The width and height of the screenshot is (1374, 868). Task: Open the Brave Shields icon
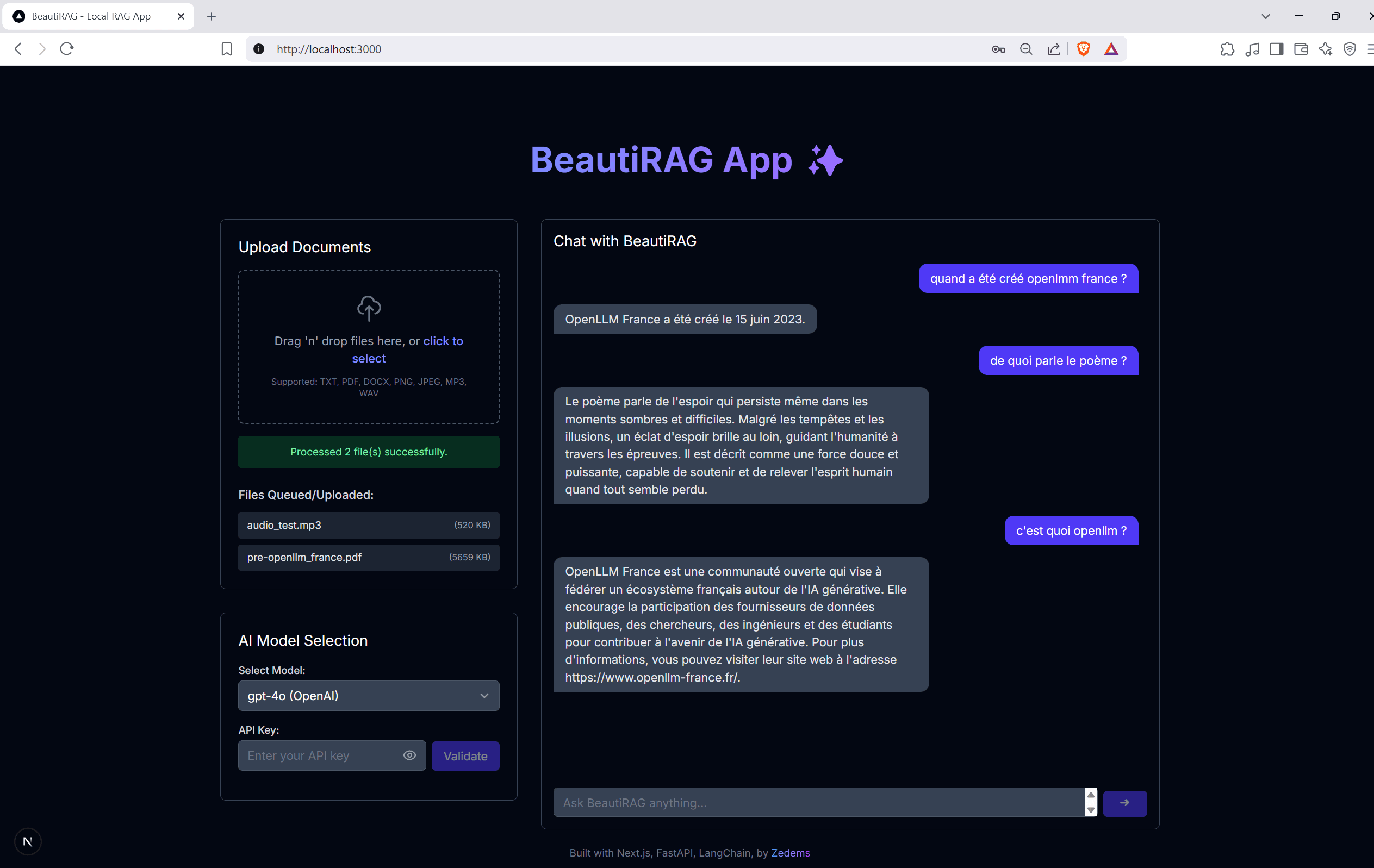1083,49
